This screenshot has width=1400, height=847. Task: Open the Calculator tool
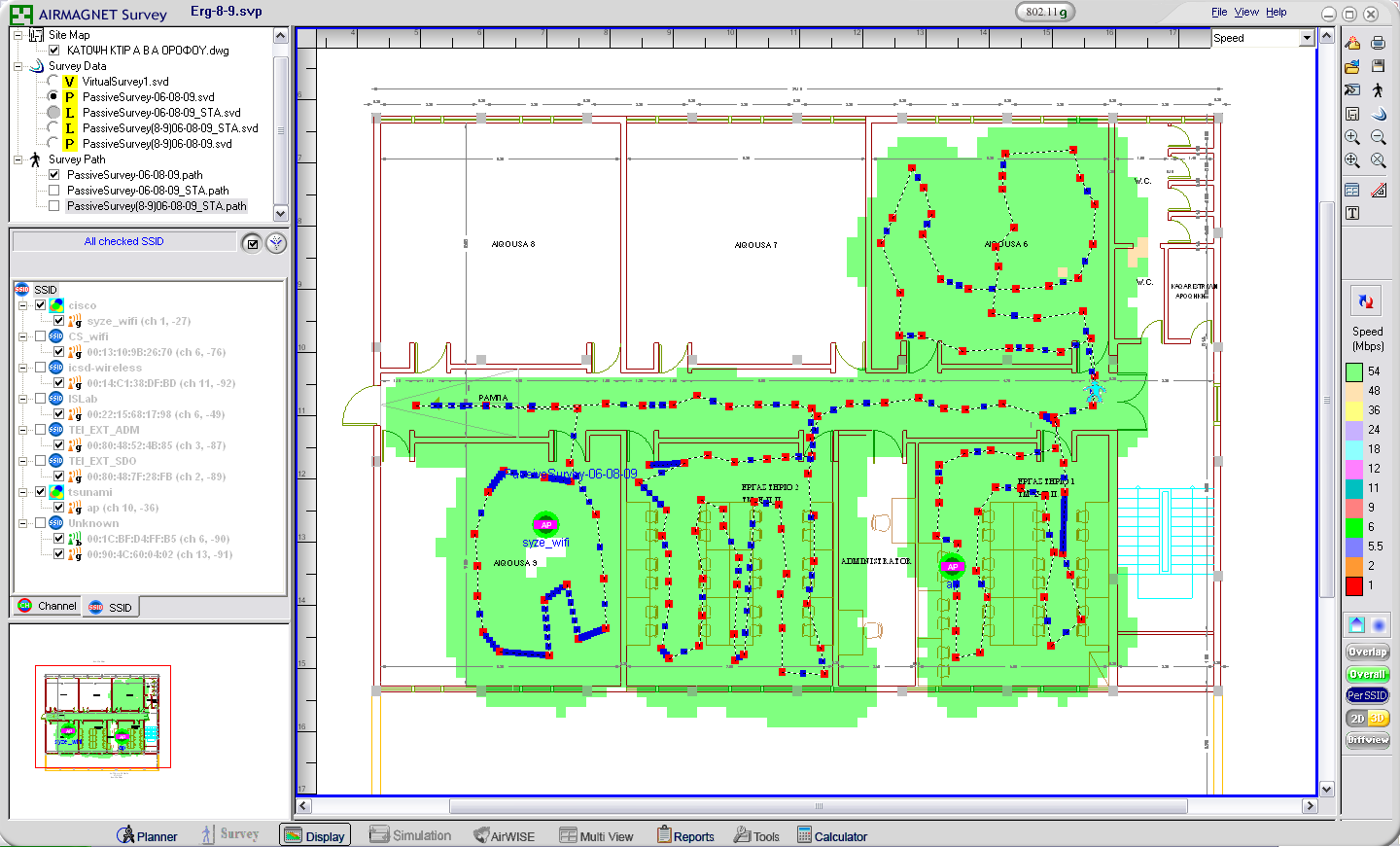[832, 835]
